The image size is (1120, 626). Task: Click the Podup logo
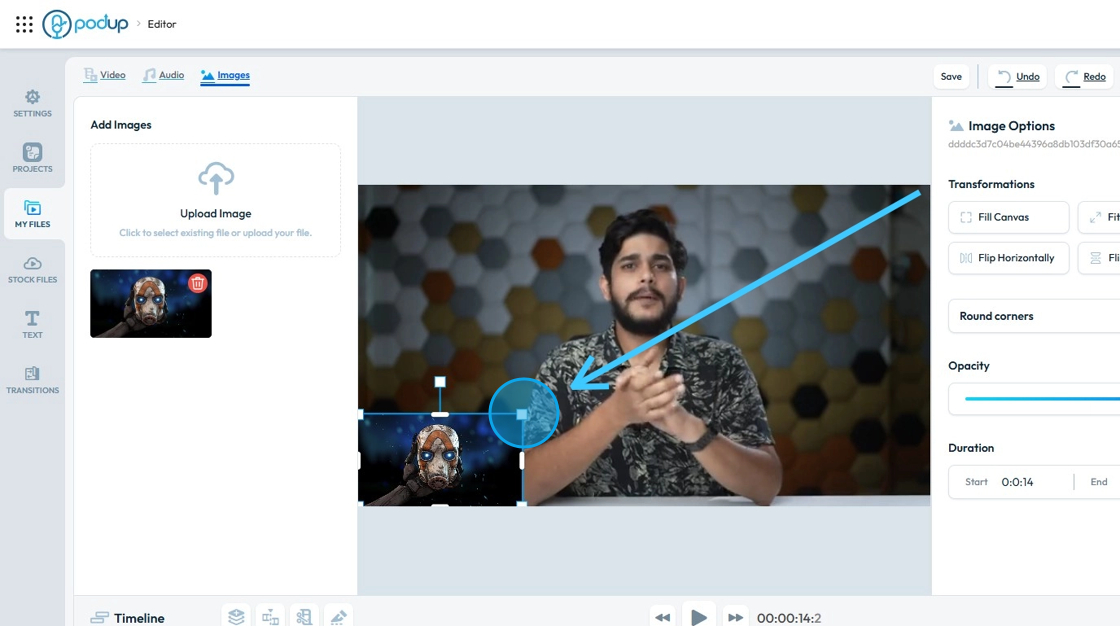click(85, 24)
